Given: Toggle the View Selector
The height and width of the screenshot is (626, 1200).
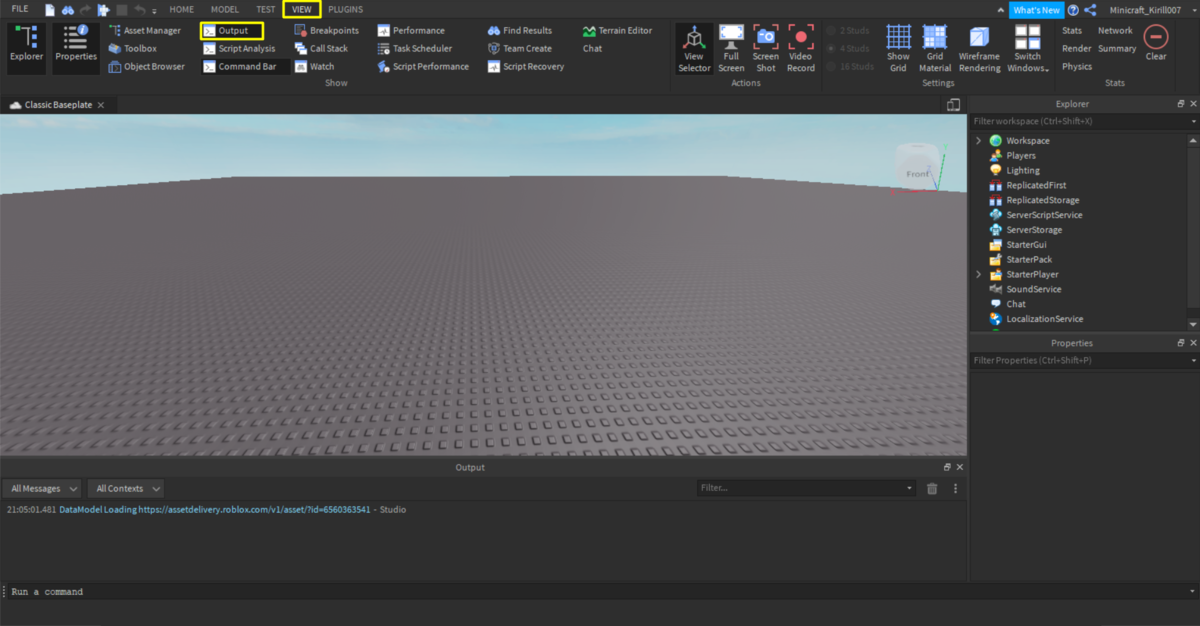Looking at the screenshot, I should 694,48.
